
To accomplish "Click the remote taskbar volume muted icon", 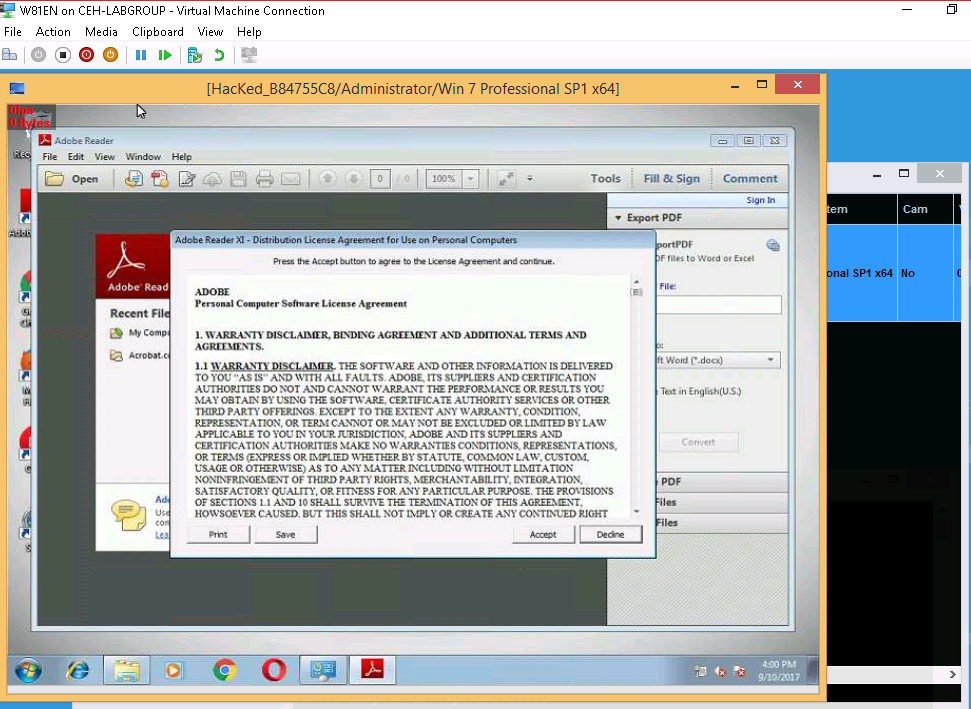I will 720,671.
